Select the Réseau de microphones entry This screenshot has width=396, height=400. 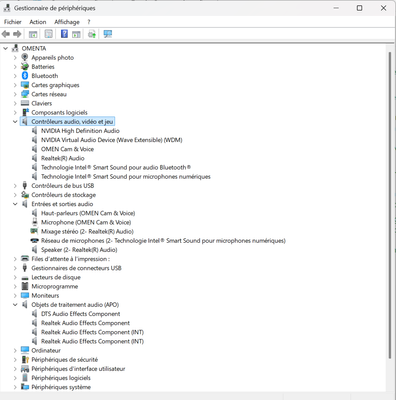point(163,240)
